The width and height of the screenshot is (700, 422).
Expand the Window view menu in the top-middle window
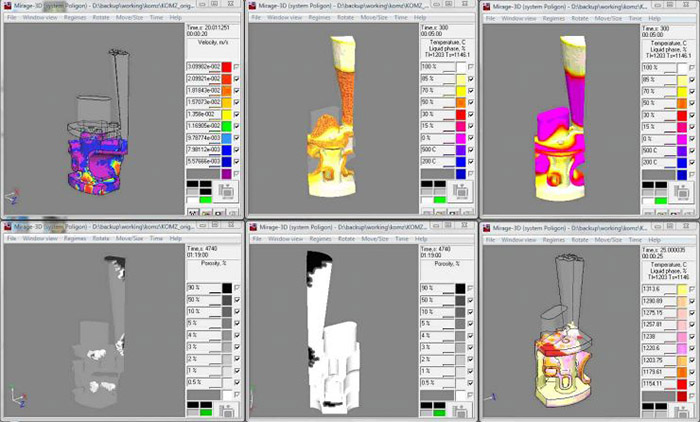click(282, 18)
